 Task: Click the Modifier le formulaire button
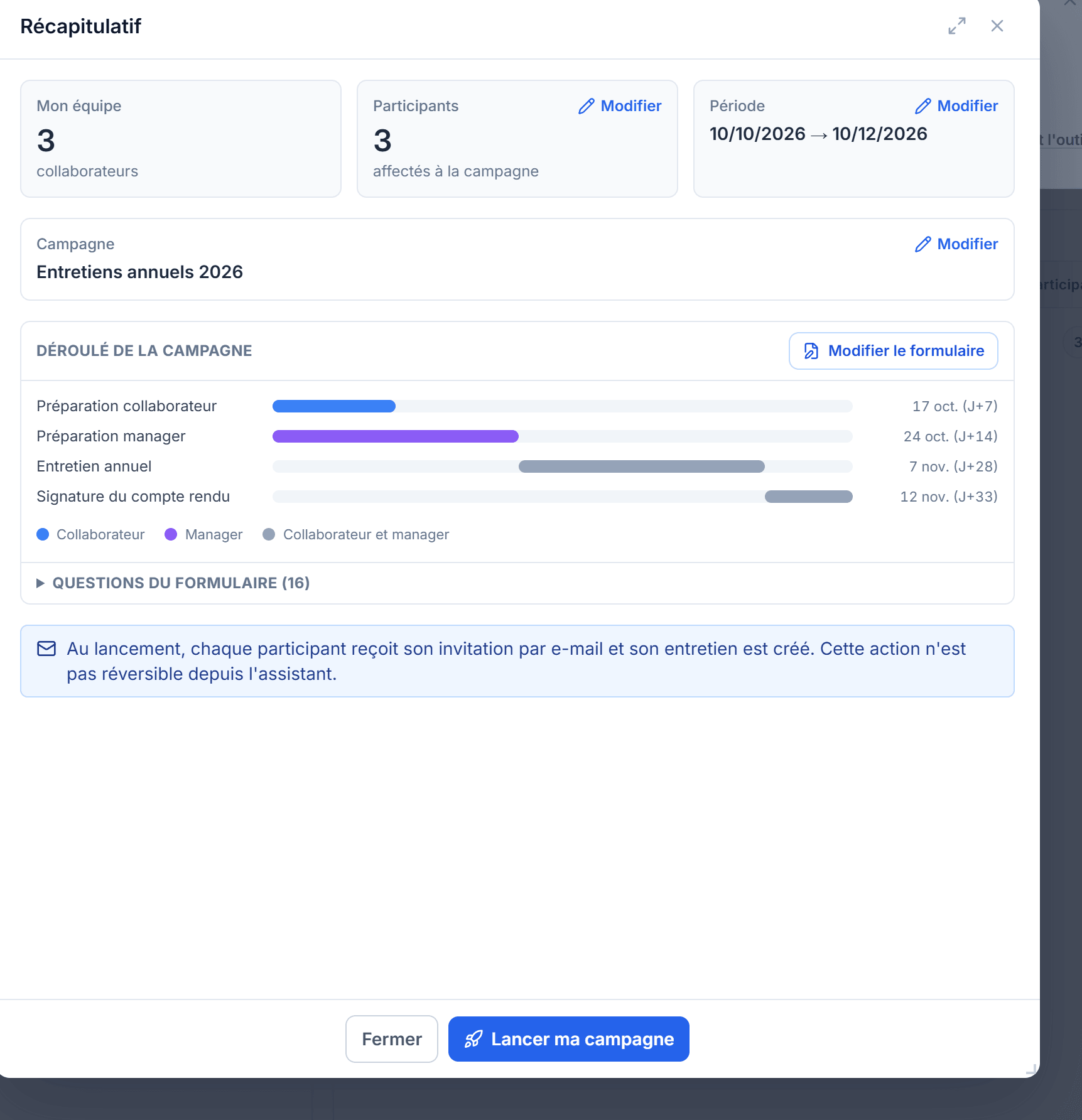(893, 351)
